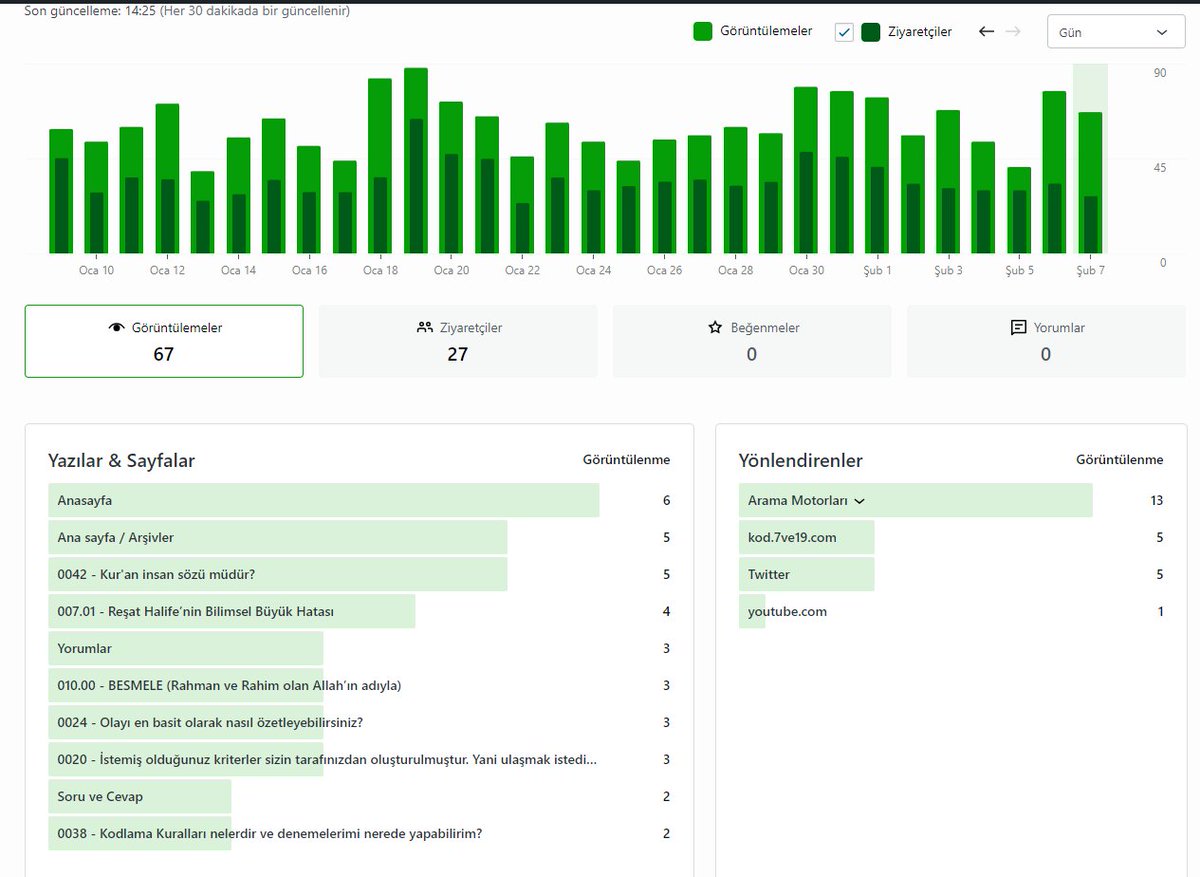Select the Beğenmeler stats tab
Viewport: 1200px width, 877px height.
[752, 341]
